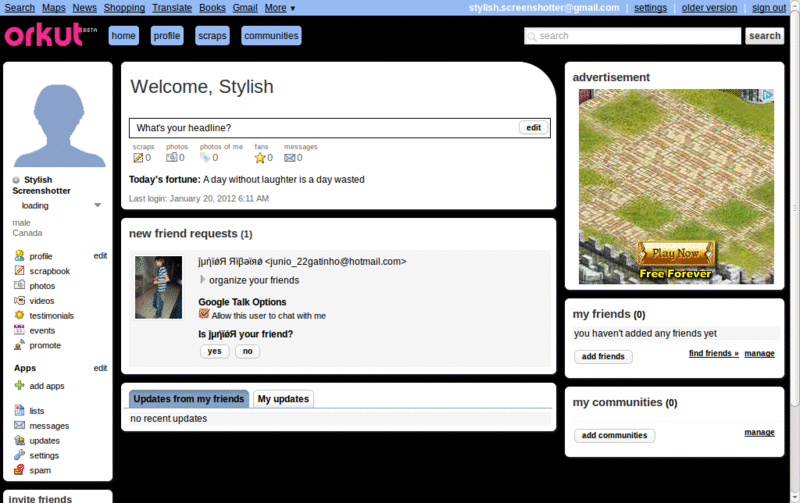The height and width of the screenshot is (503, 800).
Task: Click the events calendar icon
Action: click(19, 330)
